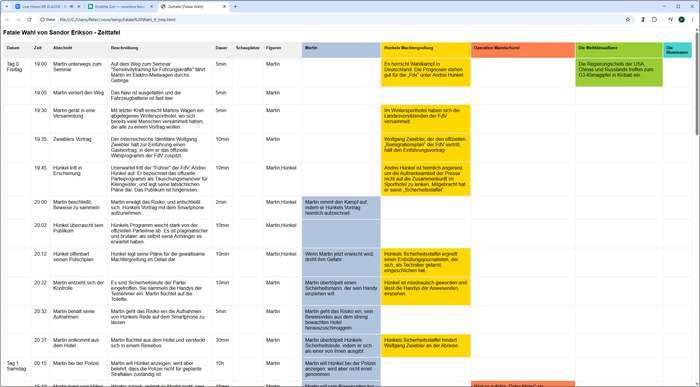
Task: Click the Datei file info chip
Action: [48, 20]
